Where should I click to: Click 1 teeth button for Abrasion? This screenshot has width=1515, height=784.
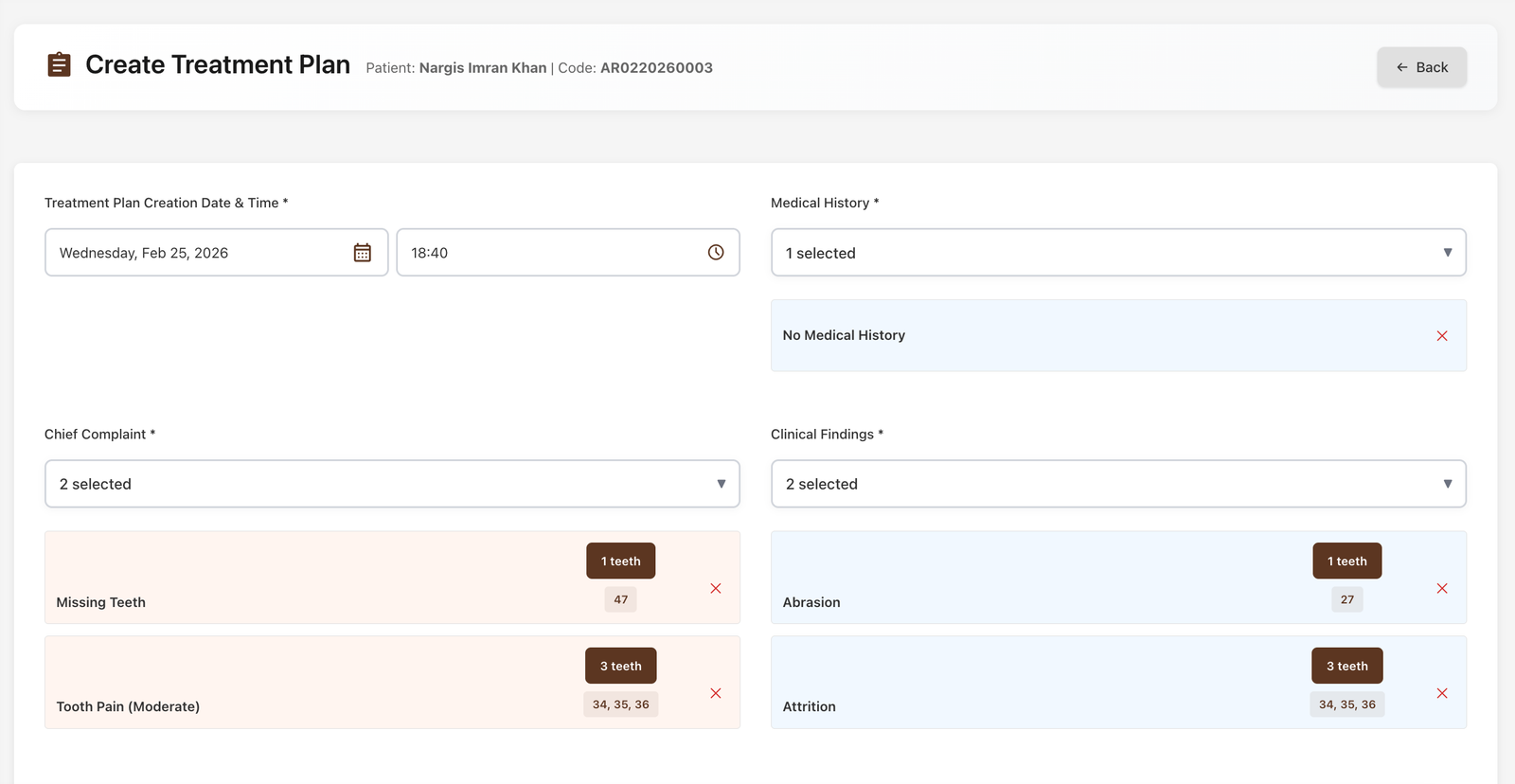point(1347,561)
